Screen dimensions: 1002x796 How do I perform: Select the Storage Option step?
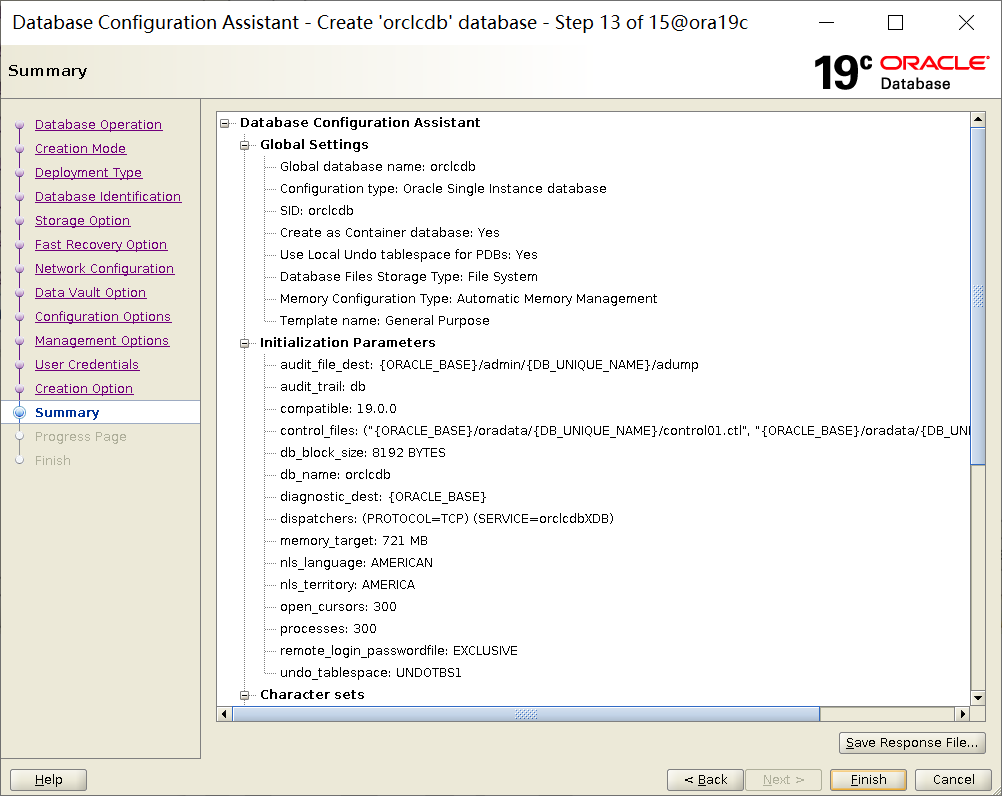click(x=82, y=221)
